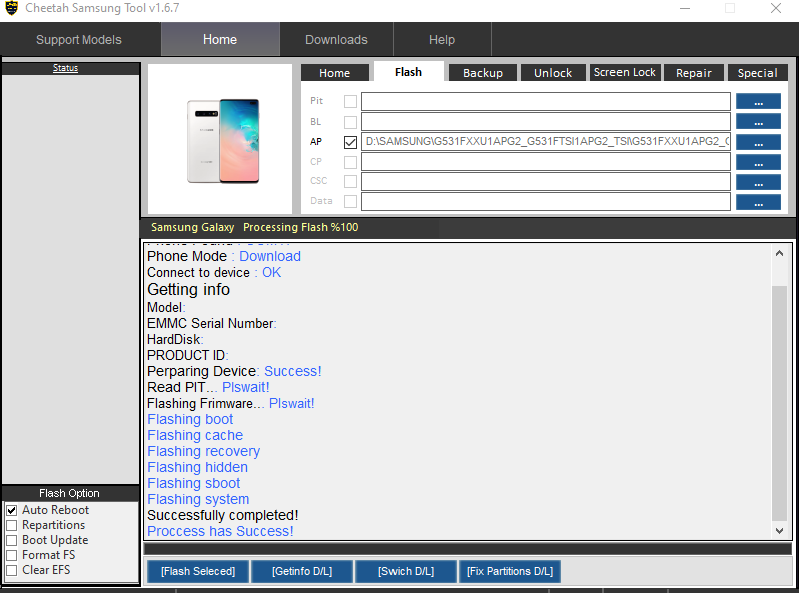
Task: Open the Support Models menu
Action: pos(79,40)
